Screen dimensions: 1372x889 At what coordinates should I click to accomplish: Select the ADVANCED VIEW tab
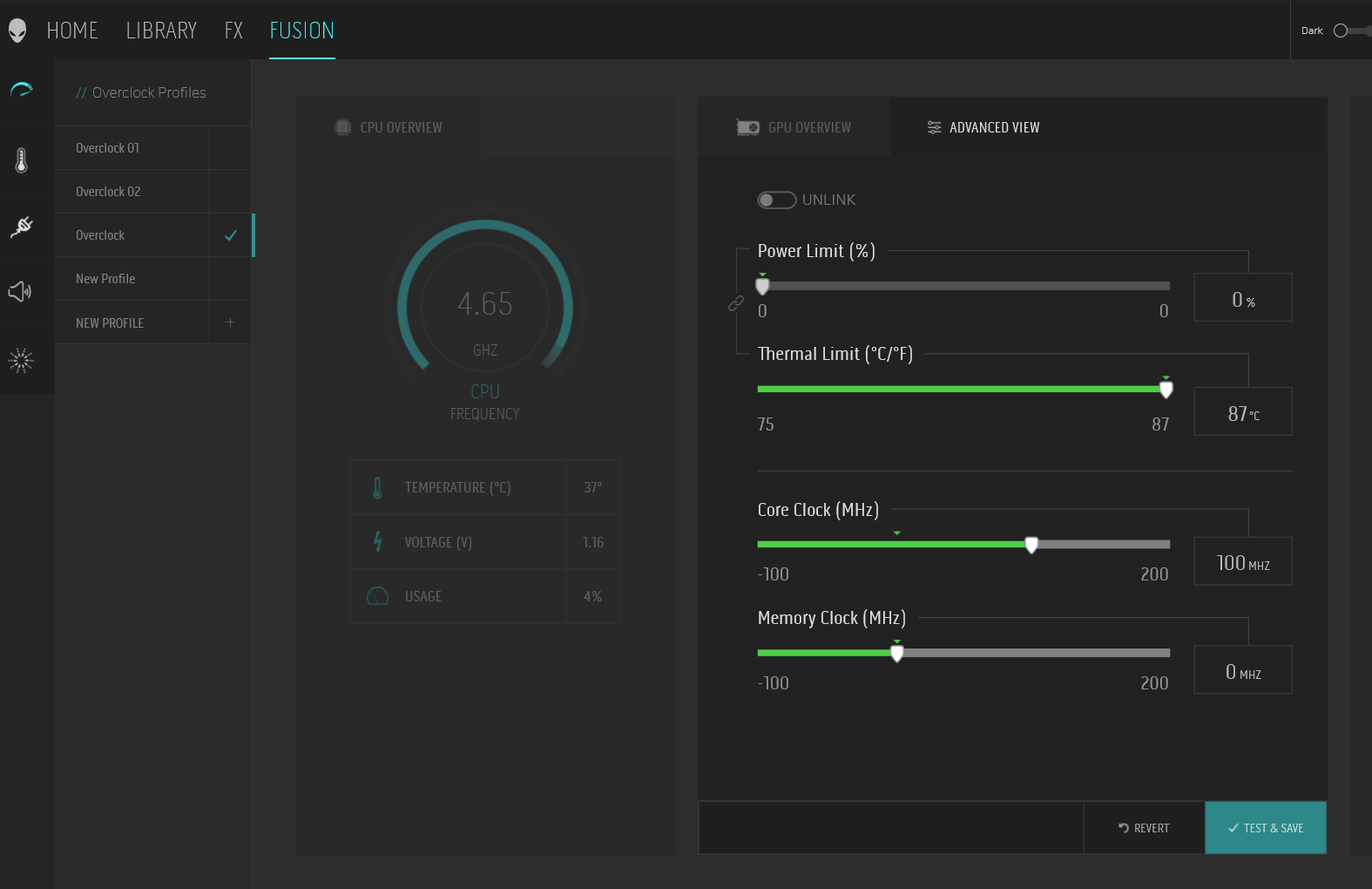click(x=983, y=127)
